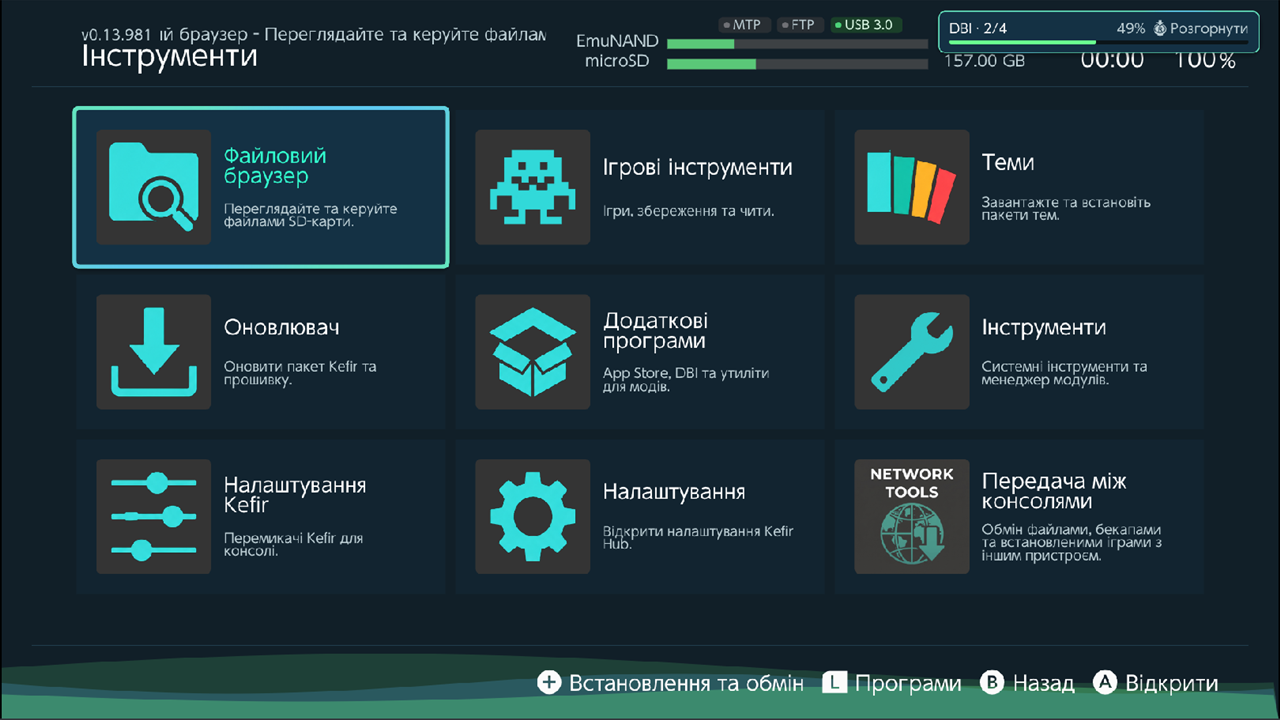The image size is (1280, 720).
Task: Select the Назад footer label
Action: tap(1043, 683)
